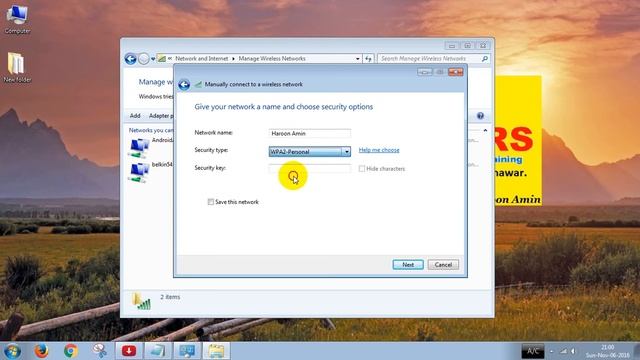
Task: Select the belkin54 network icon in list
Action: (138, 173)
